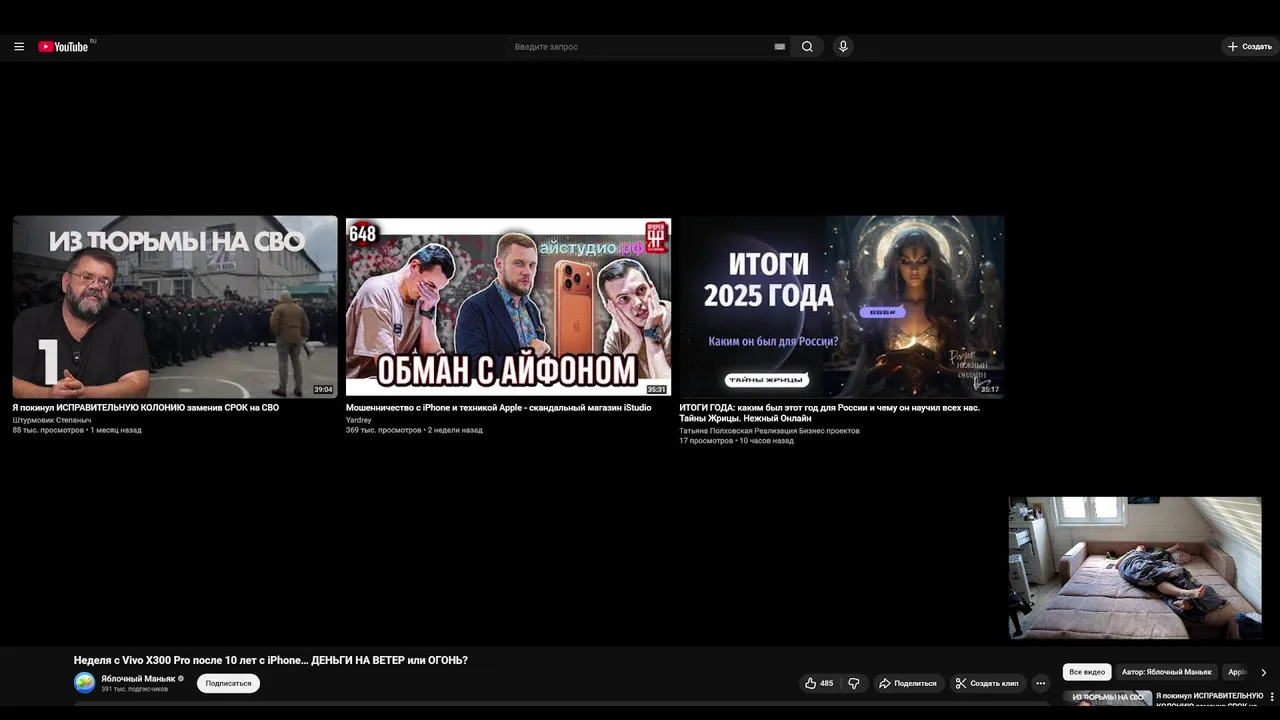Click the Поделиться share button
1280x720 pixels.
pyautogui.click(x=907, y=683)
